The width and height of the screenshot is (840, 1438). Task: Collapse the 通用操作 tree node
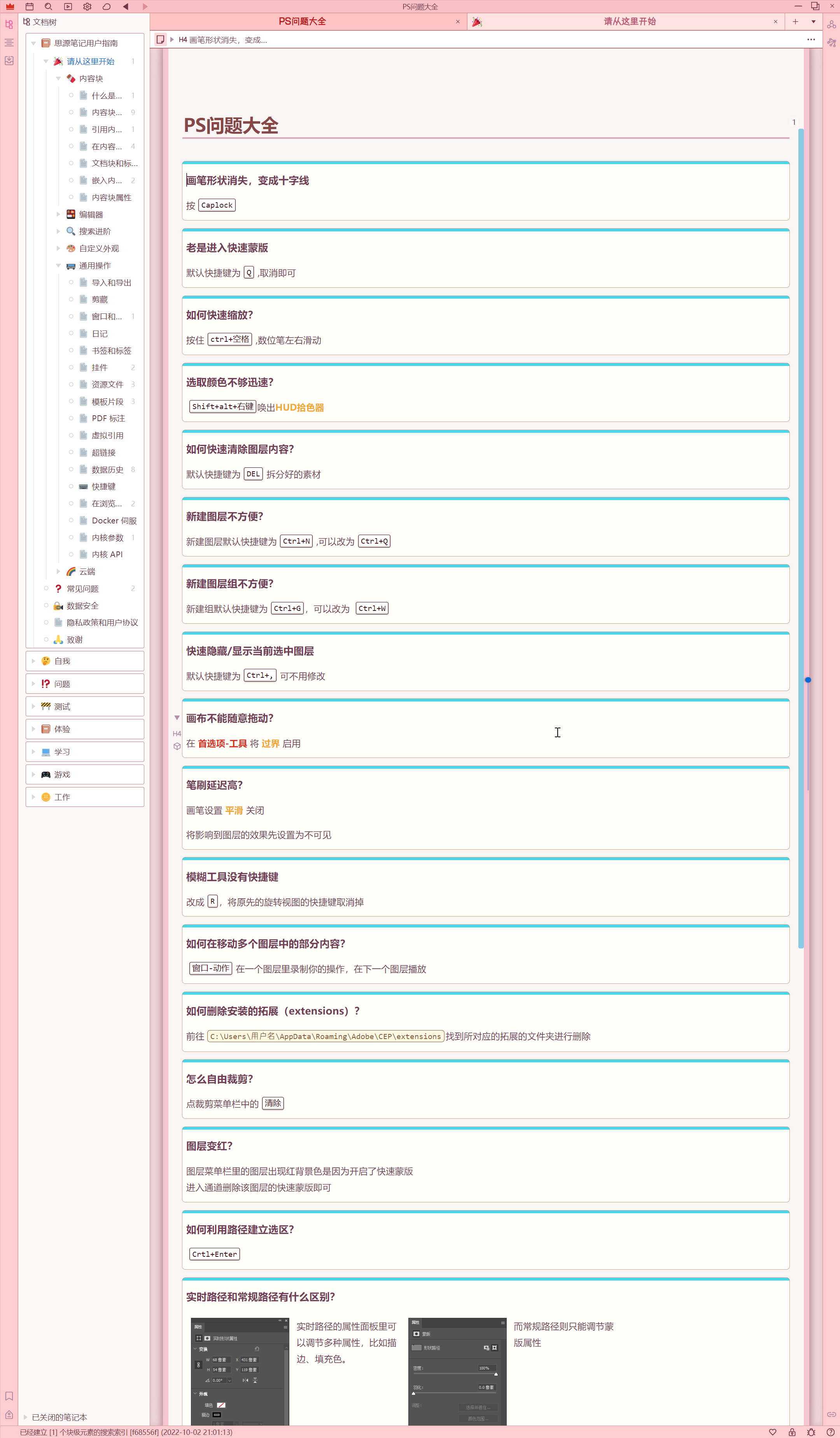pyautogui.click(x=58, y=266)
